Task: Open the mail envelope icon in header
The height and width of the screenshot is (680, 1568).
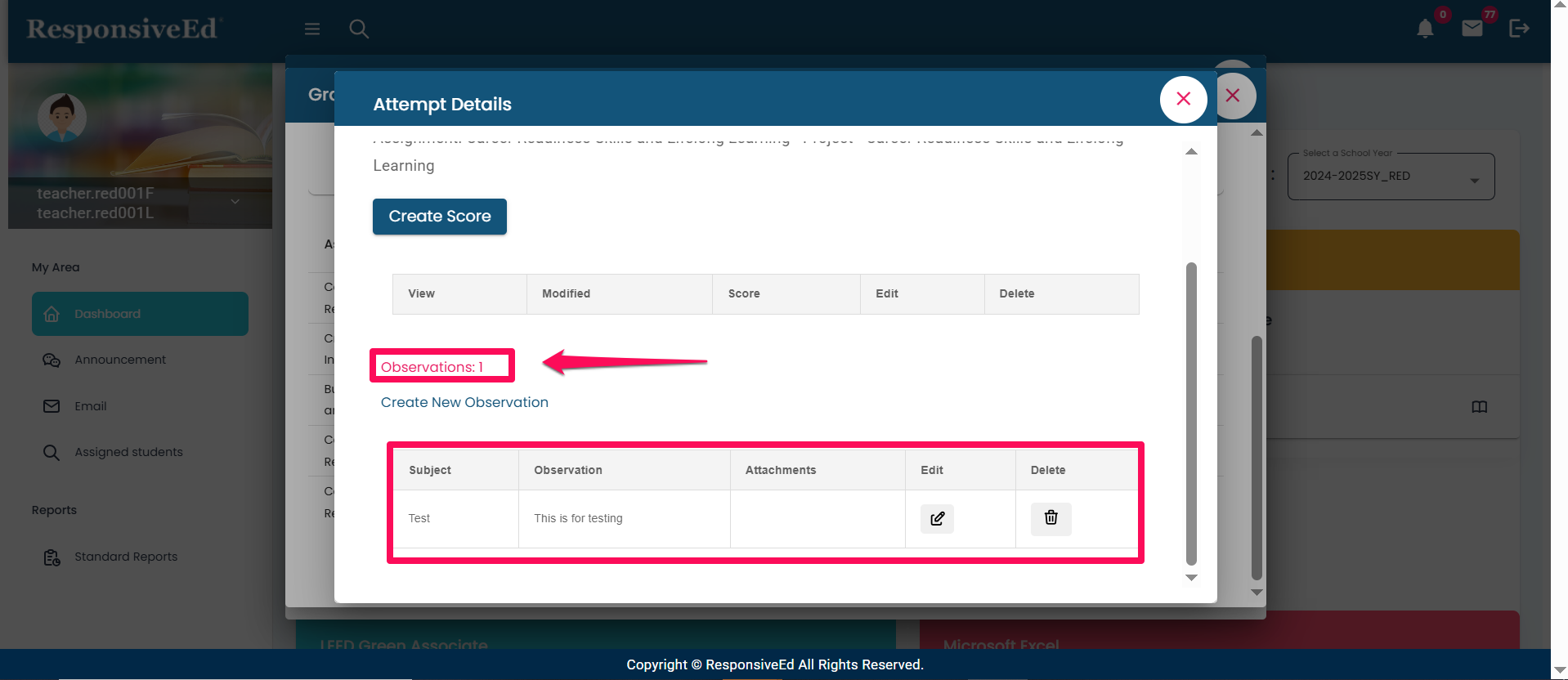Action: (1472, 29)
